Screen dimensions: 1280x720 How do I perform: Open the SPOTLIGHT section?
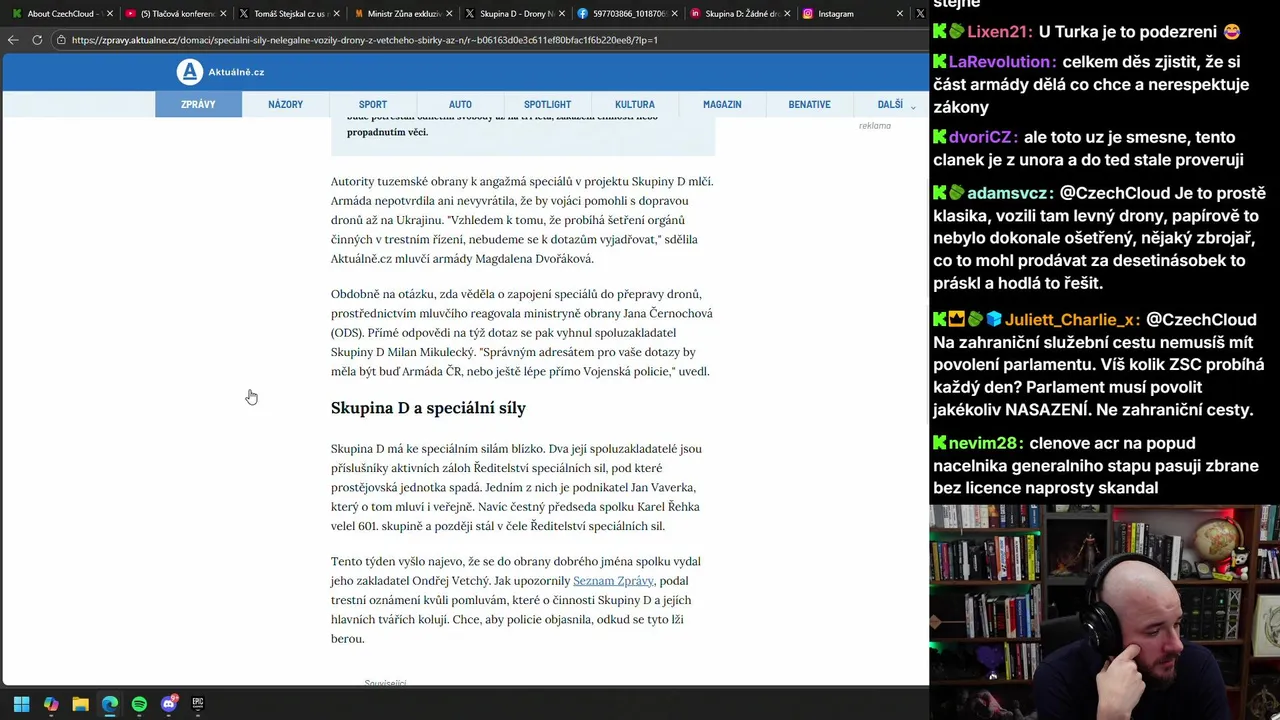(547, 104)
